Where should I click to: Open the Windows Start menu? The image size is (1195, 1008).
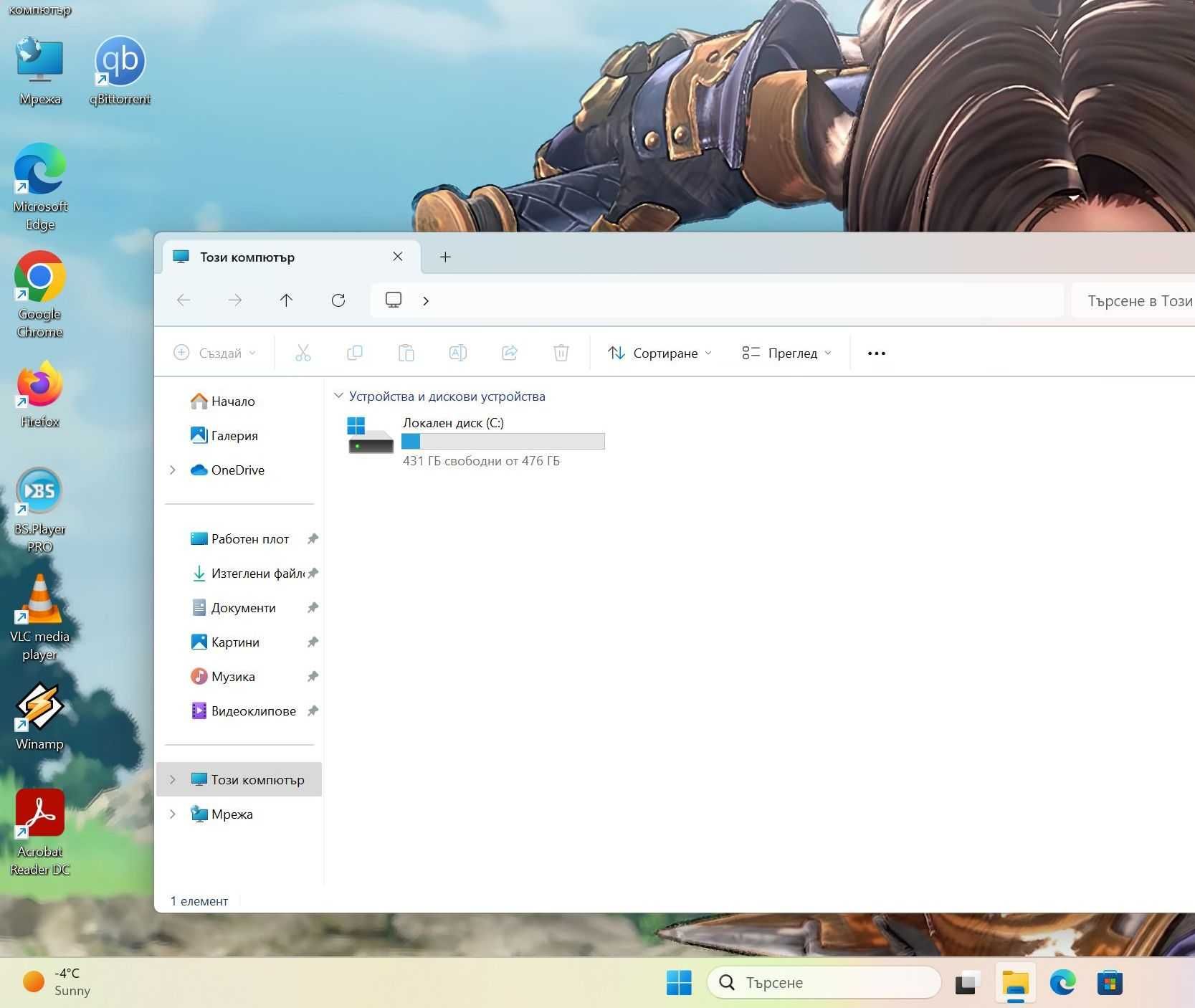tap(679, 982)
